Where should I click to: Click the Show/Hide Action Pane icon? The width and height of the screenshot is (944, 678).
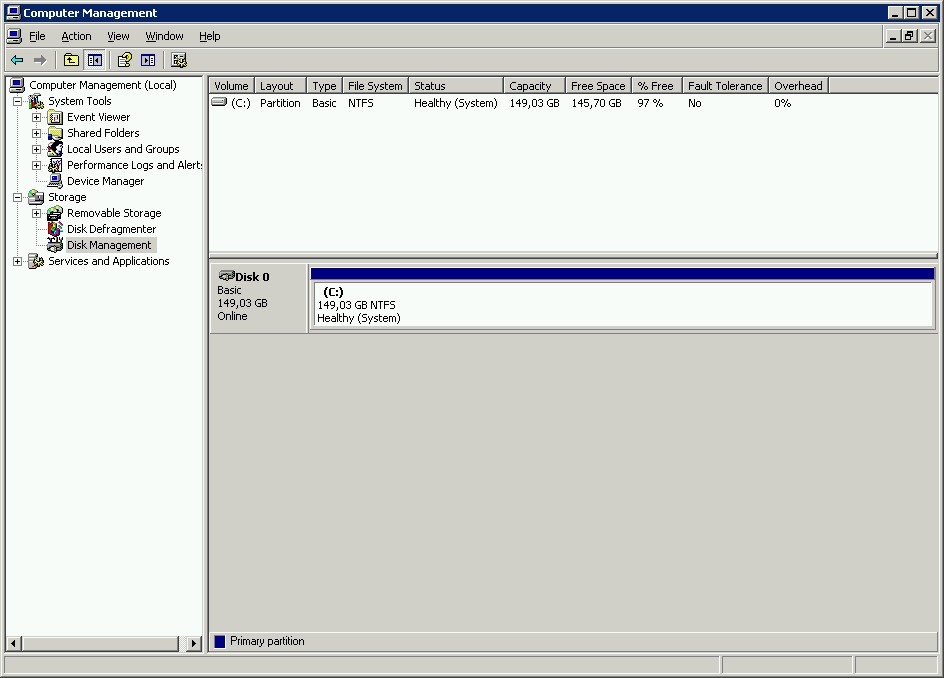click(148, 60)
